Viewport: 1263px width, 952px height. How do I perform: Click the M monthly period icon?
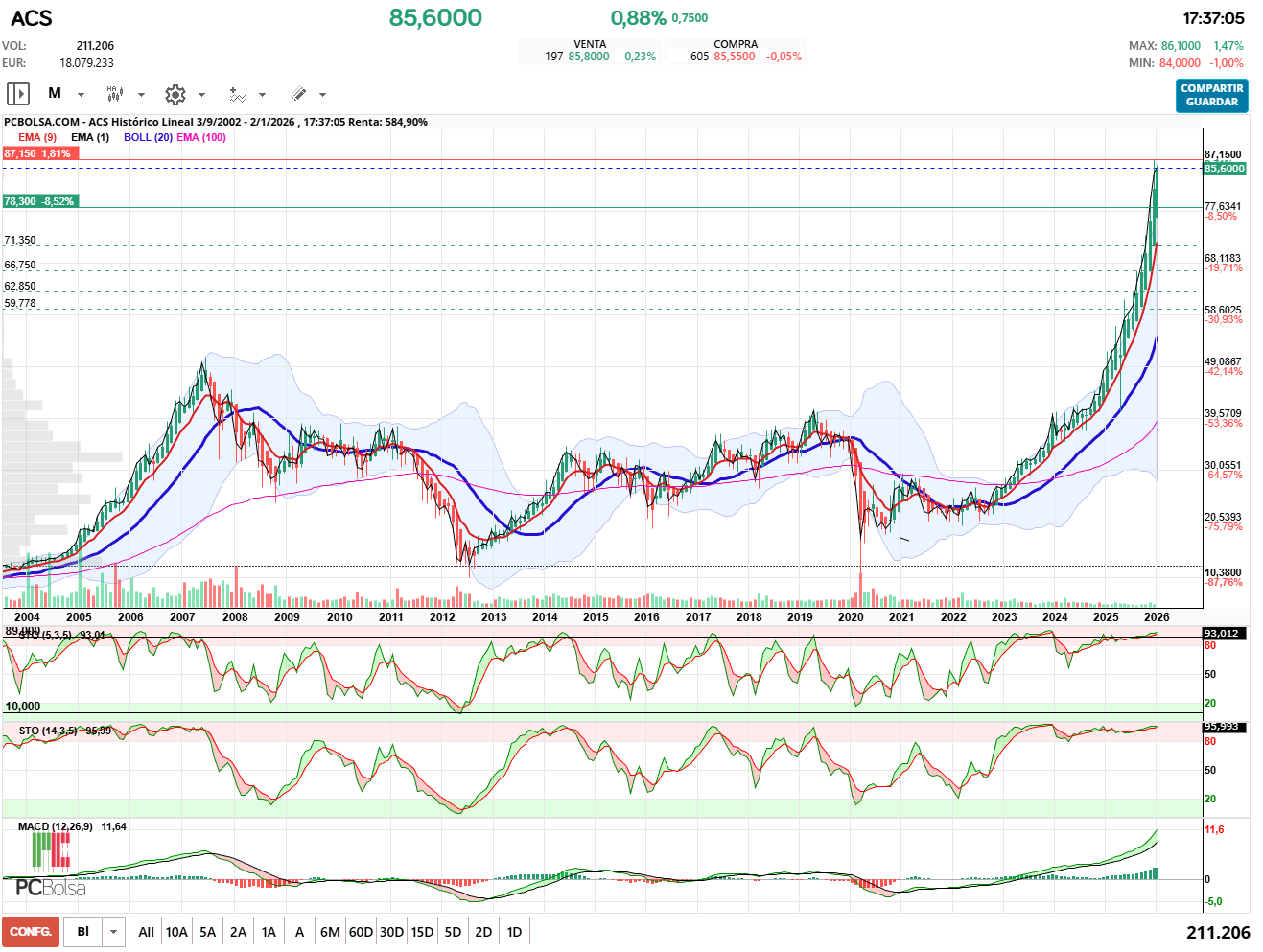[x=55, y=94]
